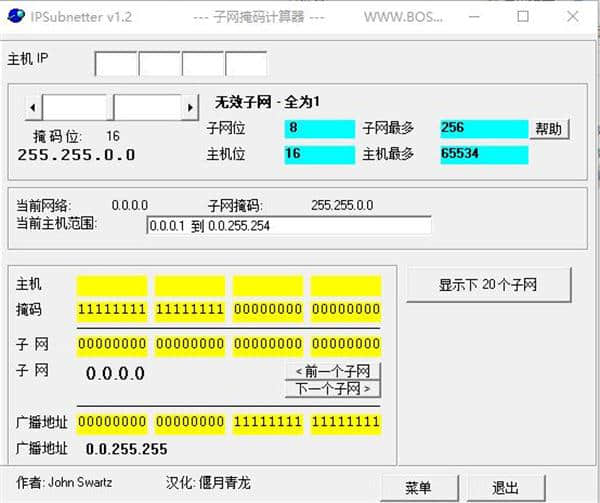Image resolution: width=600 pixels, height=503 pixels.
Task: Click the first host IP octet field
Action: click(x=116, y=64)
